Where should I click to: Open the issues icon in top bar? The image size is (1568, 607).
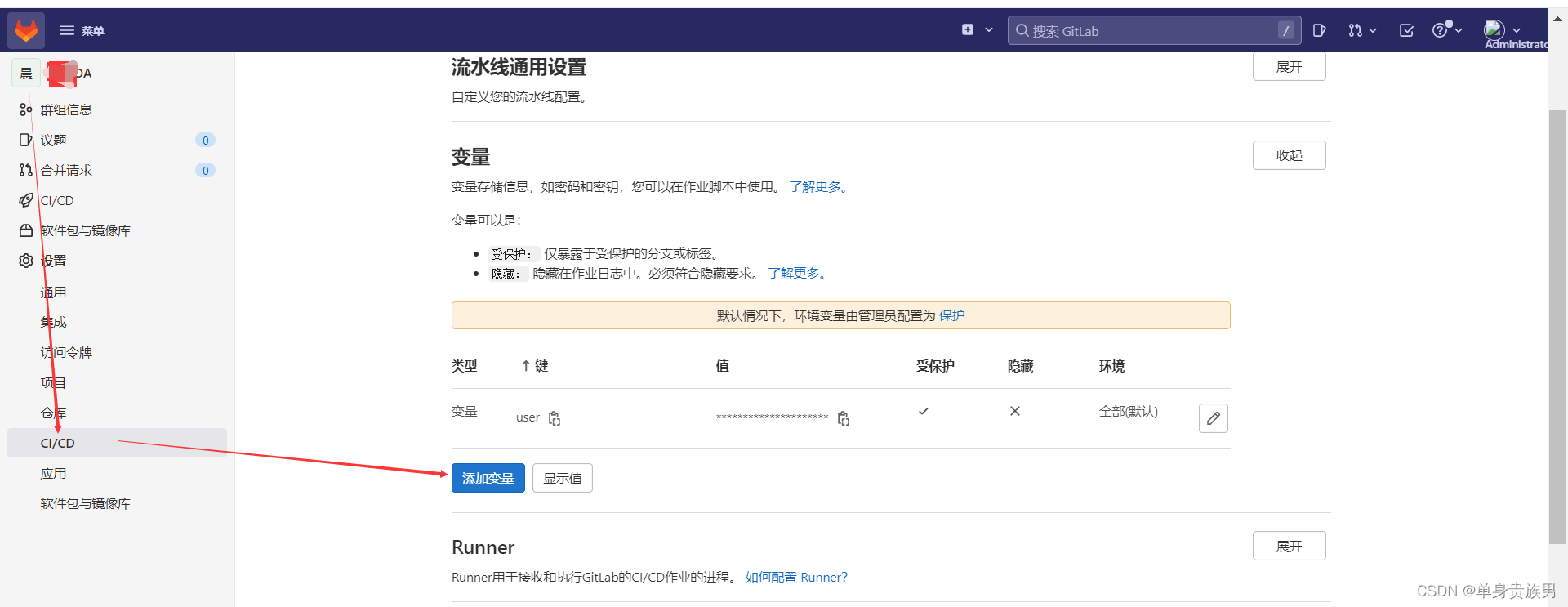click(1319, 30)
